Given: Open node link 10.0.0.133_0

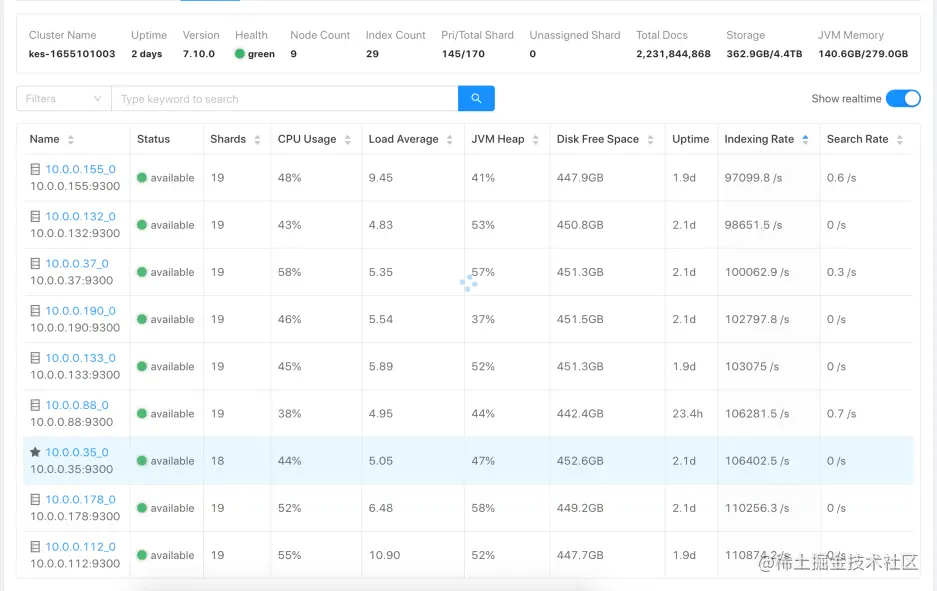Looking at the screenshot, I should tap(81, 358).
